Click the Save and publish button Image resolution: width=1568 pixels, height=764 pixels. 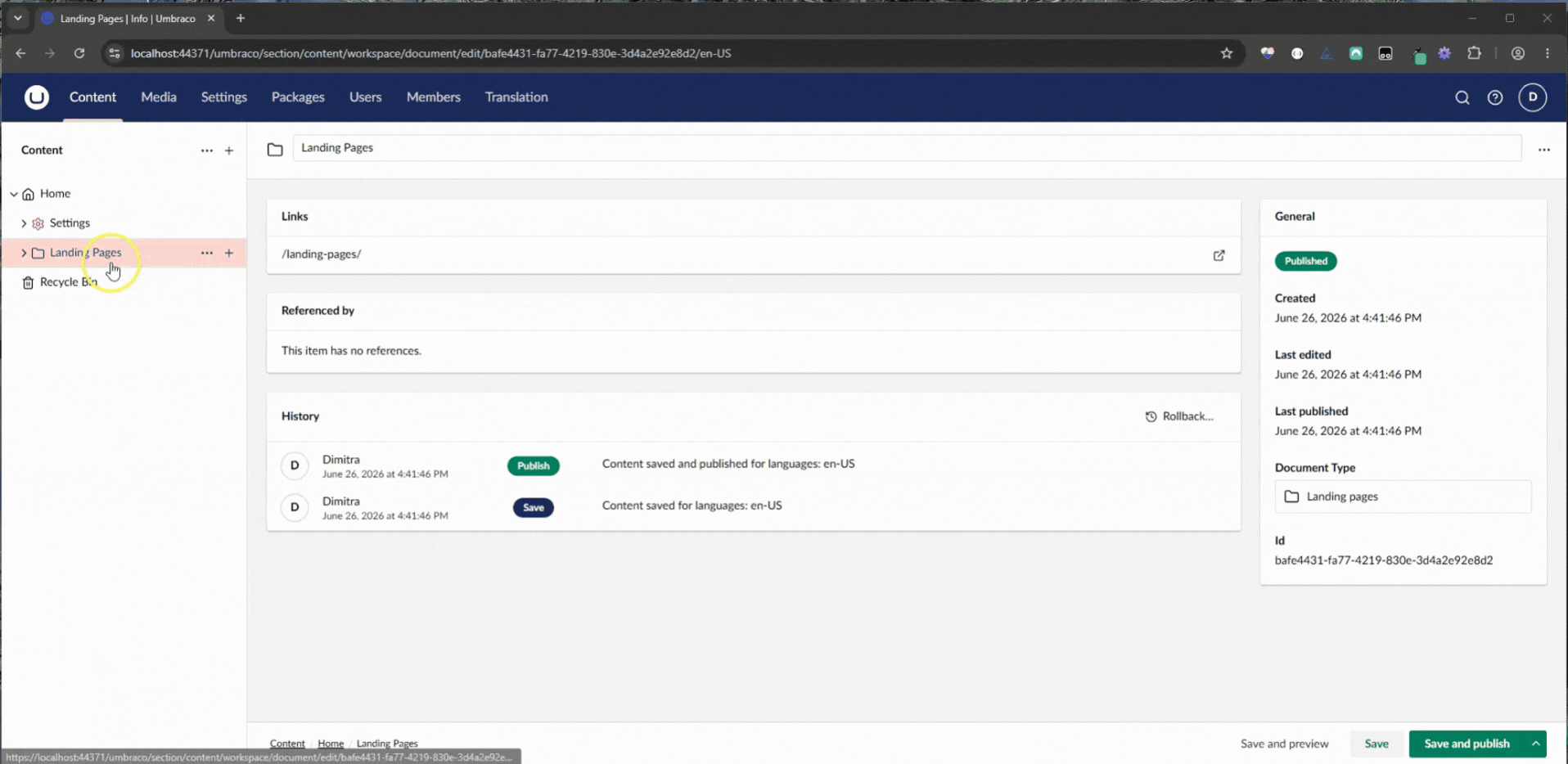tap(1467, 744)
